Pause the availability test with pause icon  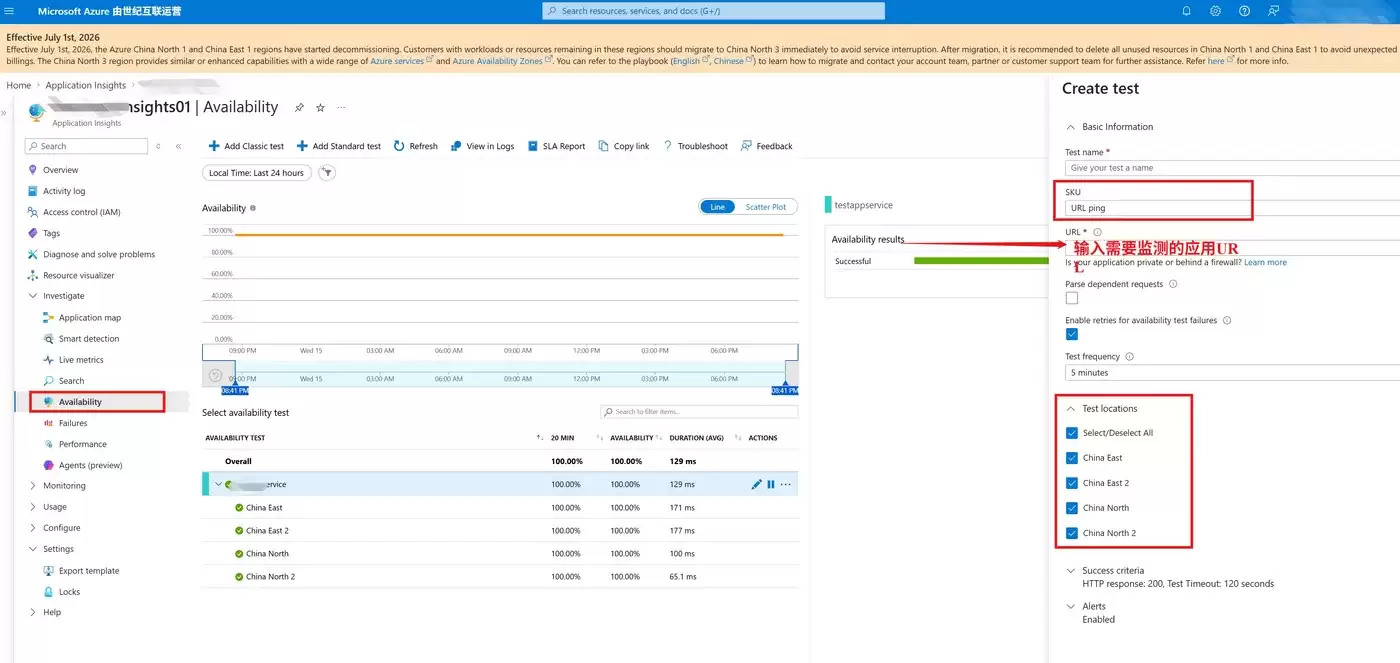pos(771,485)
